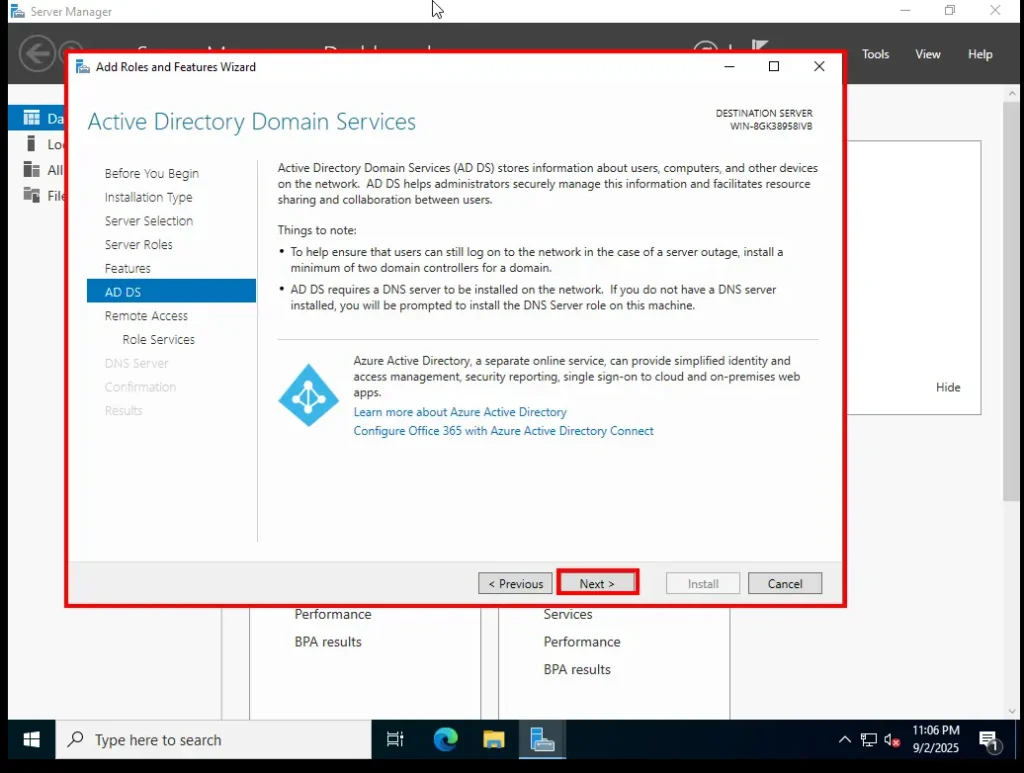
Task: Maximize the Add Roles wizard window
Action: pyautogui.click(x=774, y=66)
